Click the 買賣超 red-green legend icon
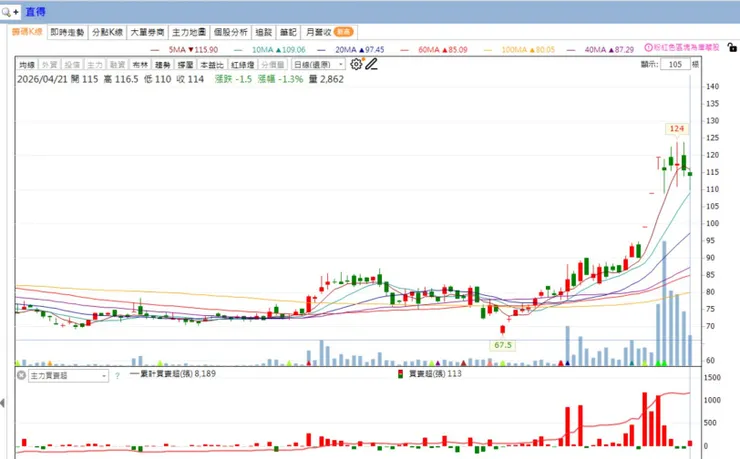740x459 pixels. [x=401, y=374]
